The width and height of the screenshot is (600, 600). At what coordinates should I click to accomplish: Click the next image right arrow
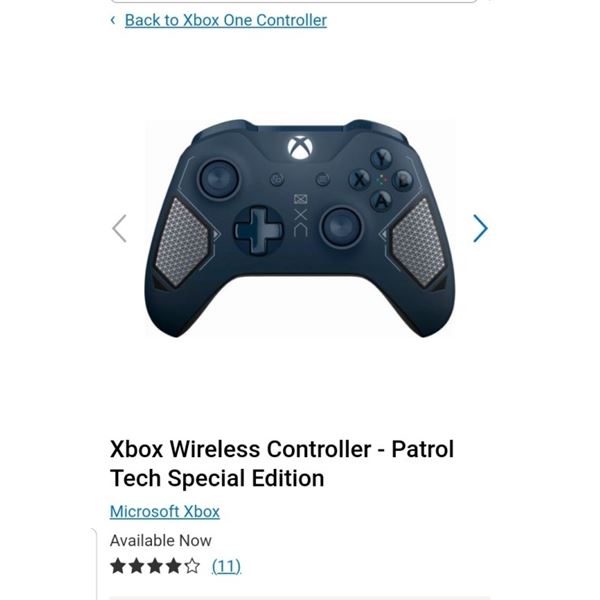(x=480, y=228)
